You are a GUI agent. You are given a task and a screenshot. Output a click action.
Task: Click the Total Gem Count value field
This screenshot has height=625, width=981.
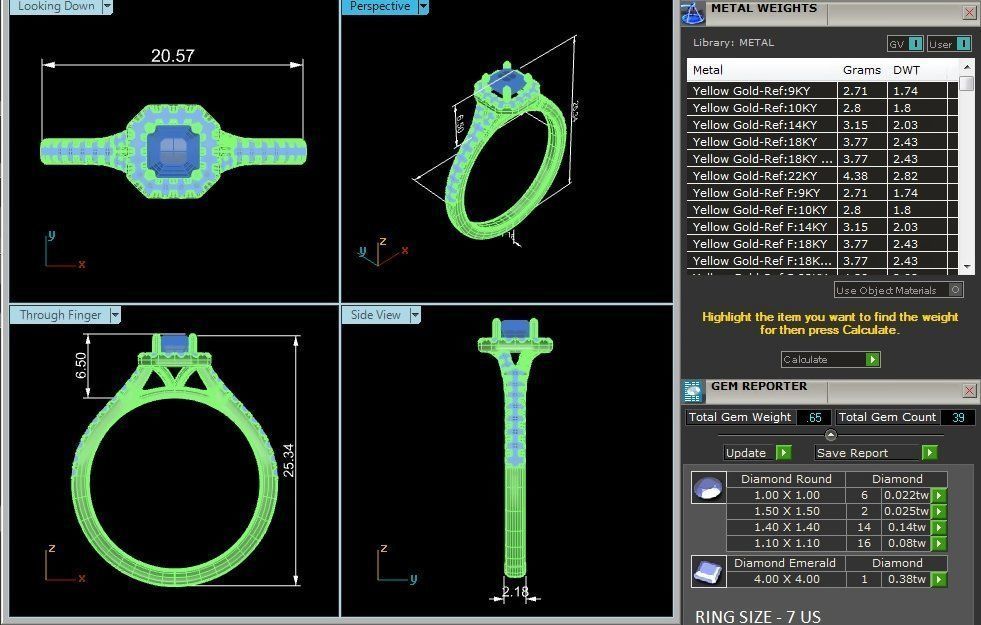(x=958, y=417)
